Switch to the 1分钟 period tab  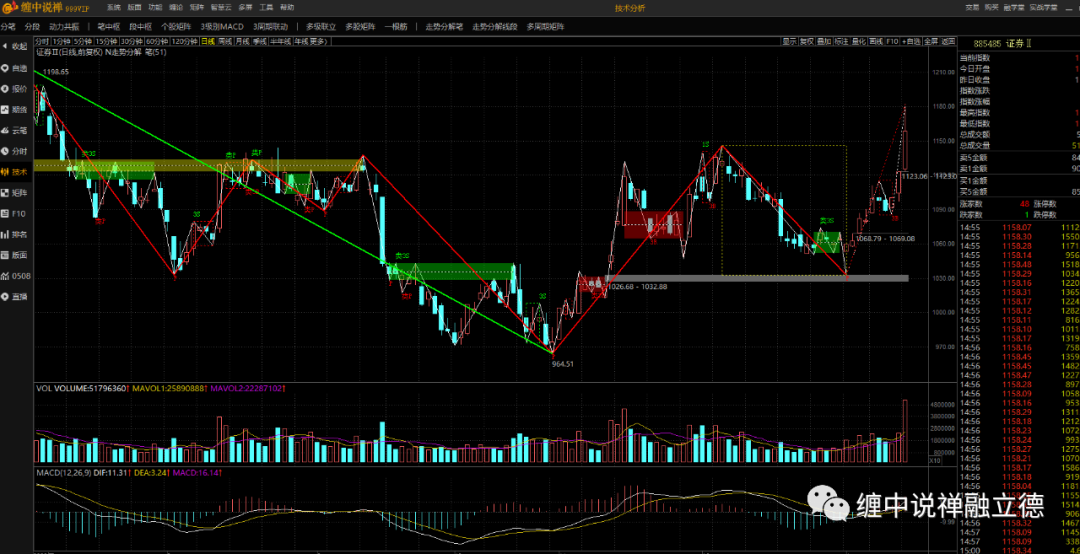[x=61, y=41]
